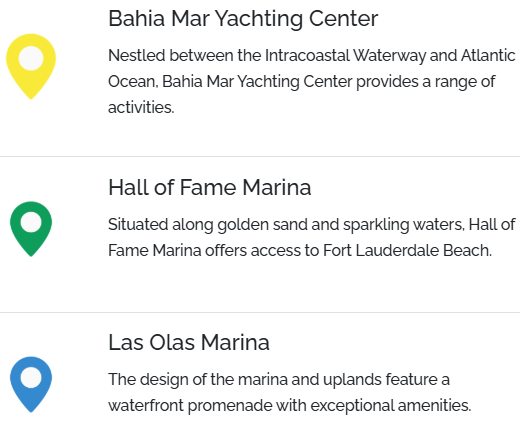Click the description starting 'The design of the marina'
Screen dimensions: 520x423
290,393
